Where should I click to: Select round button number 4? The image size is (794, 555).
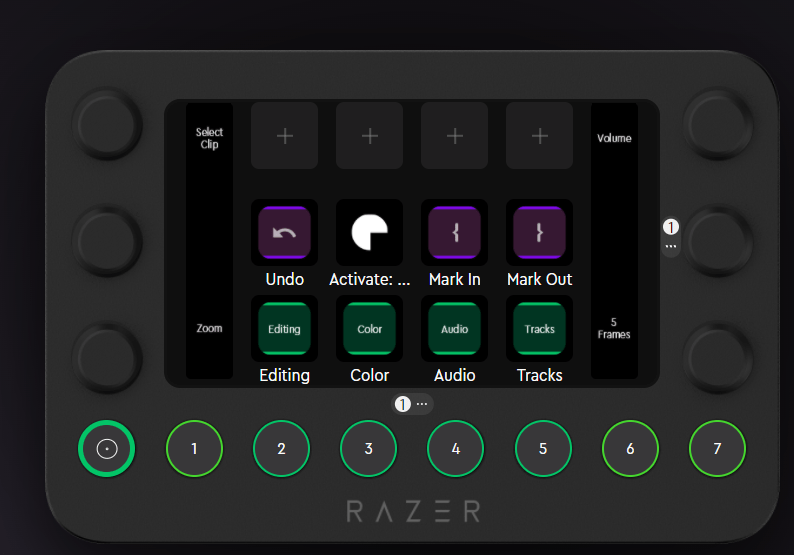pyautogui.click(x=456, y=449)
